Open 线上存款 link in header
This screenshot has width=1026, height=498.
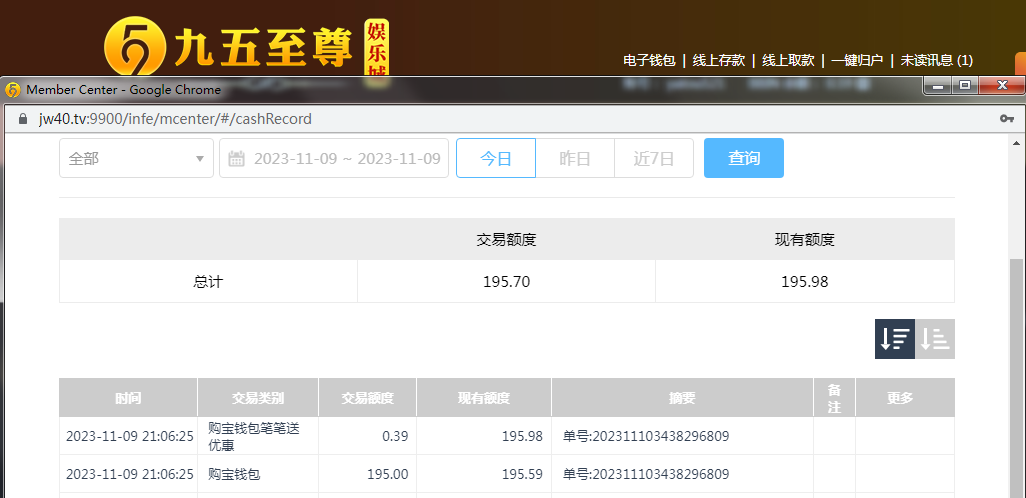[x=718, y=60]
